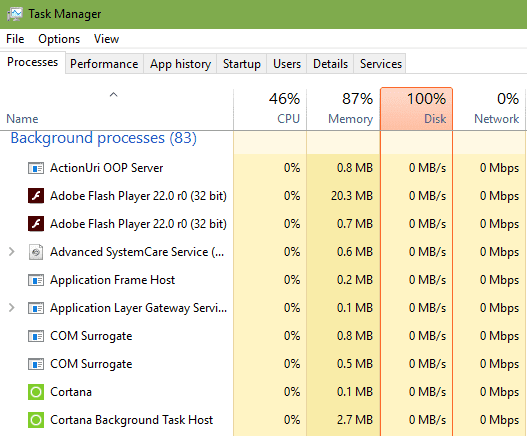Switch to the Startup tab
This screenshot has width=527, height=436.
242,64
